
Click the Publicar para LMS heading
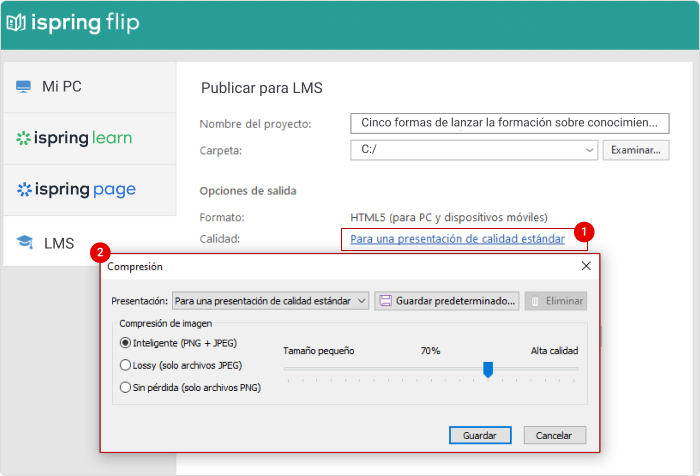(x=262, y=88)
